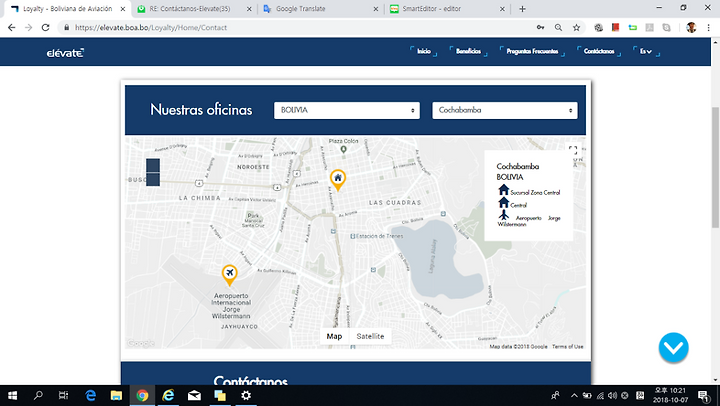Viewport: 720px width, 406px height.
Task: Toggle fullscreen map view
Action: 573,150
